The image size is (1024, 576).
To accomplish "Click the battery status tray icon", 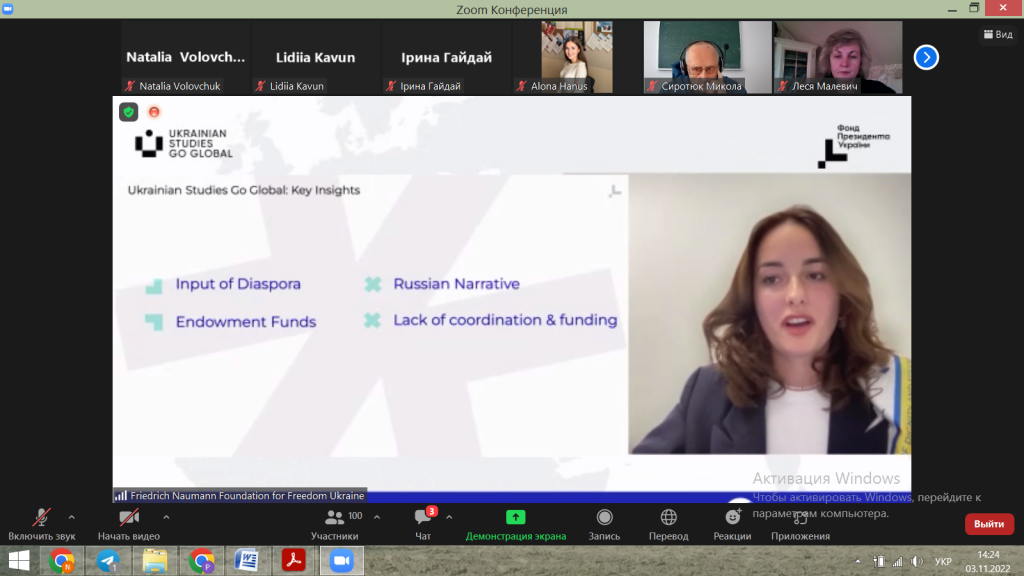I will (x=879, y=562).
